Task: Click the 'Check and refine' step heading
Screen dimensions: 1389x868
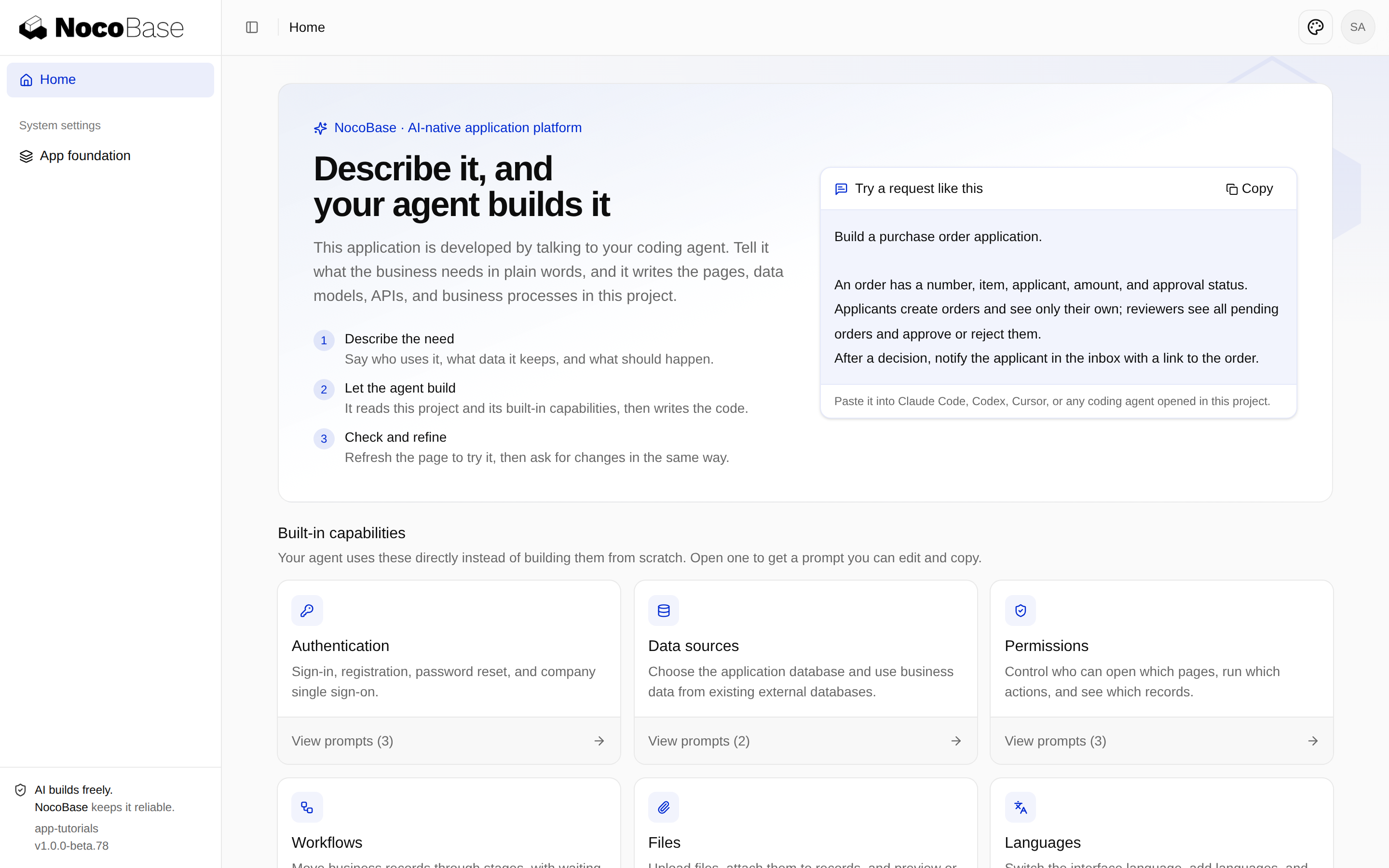Action: 395,437
